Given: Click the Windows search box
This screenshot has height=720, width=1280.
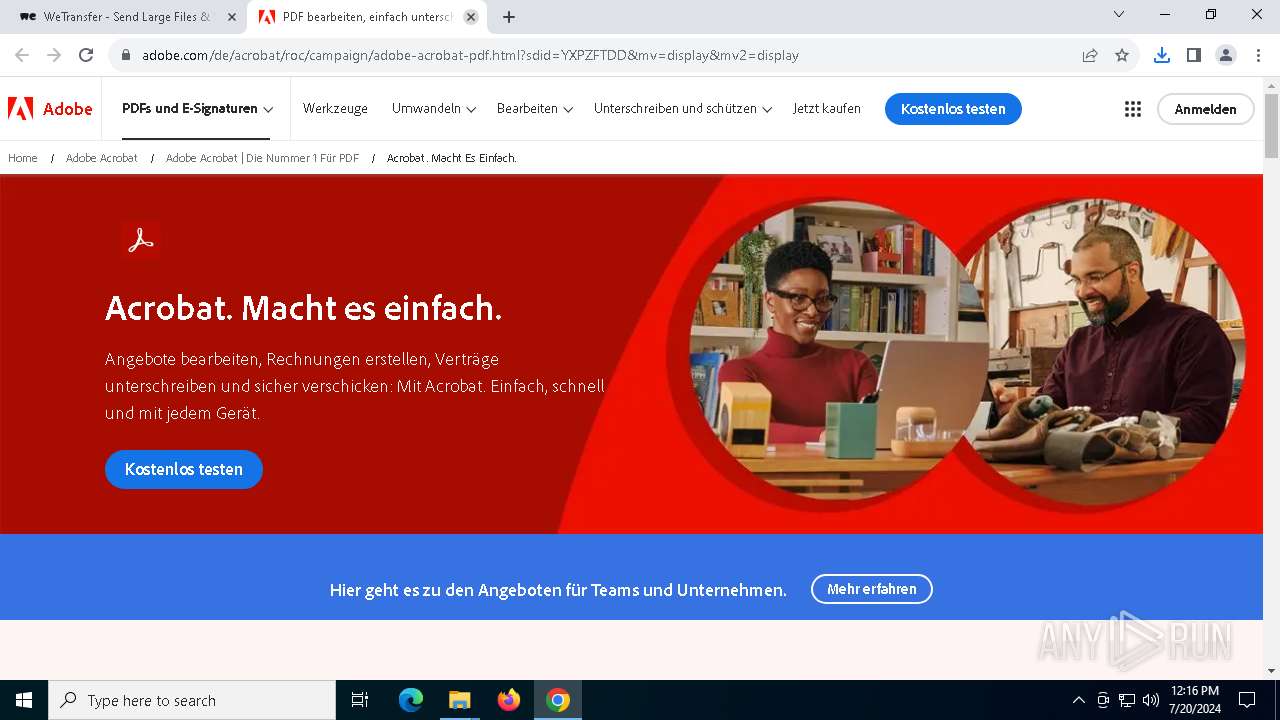Looking at the screenshot, I should [x=192, y=700].
